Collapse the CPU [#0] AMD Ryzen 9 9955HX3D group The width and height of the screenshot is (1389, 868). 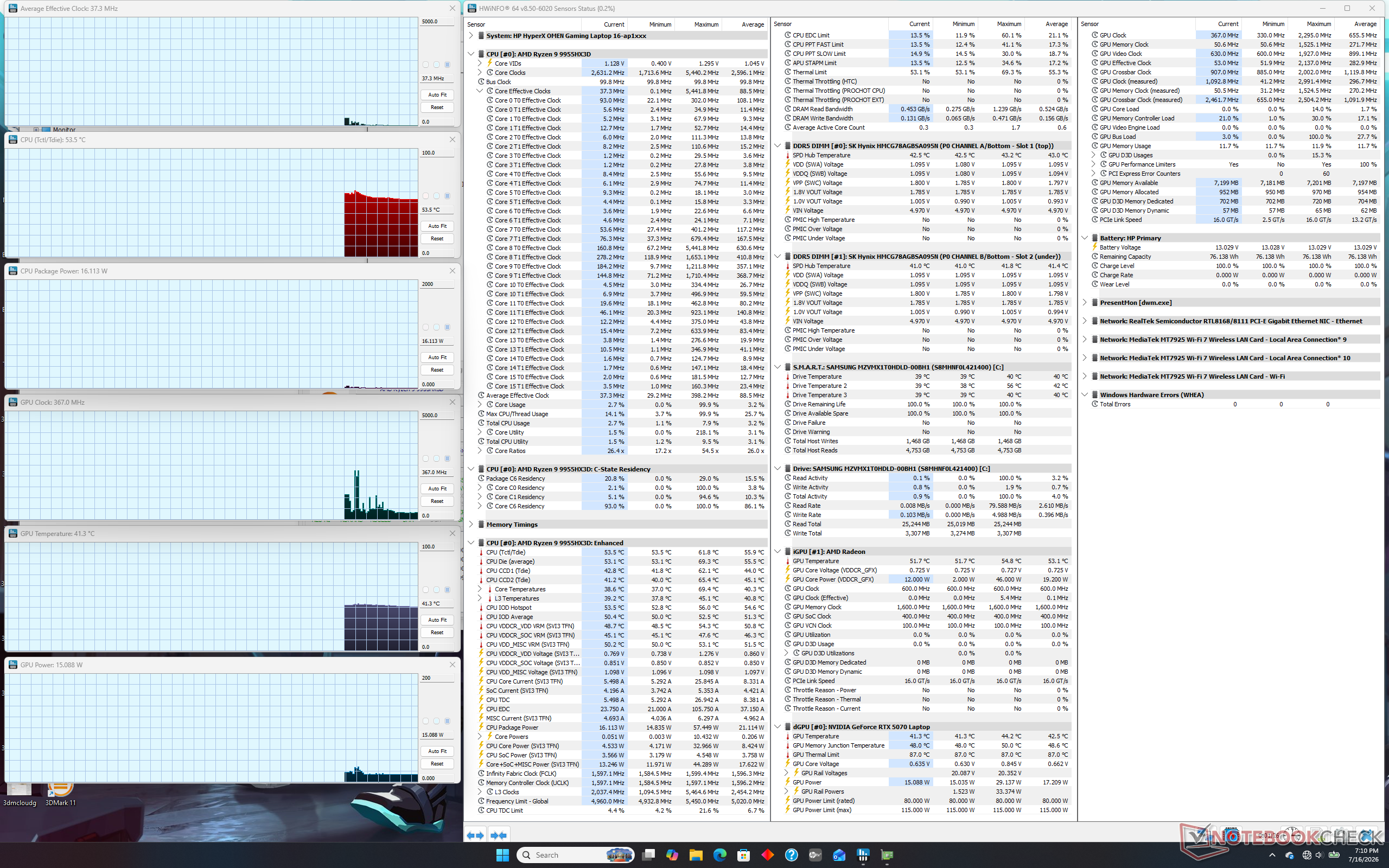click(x=471, y=54)
